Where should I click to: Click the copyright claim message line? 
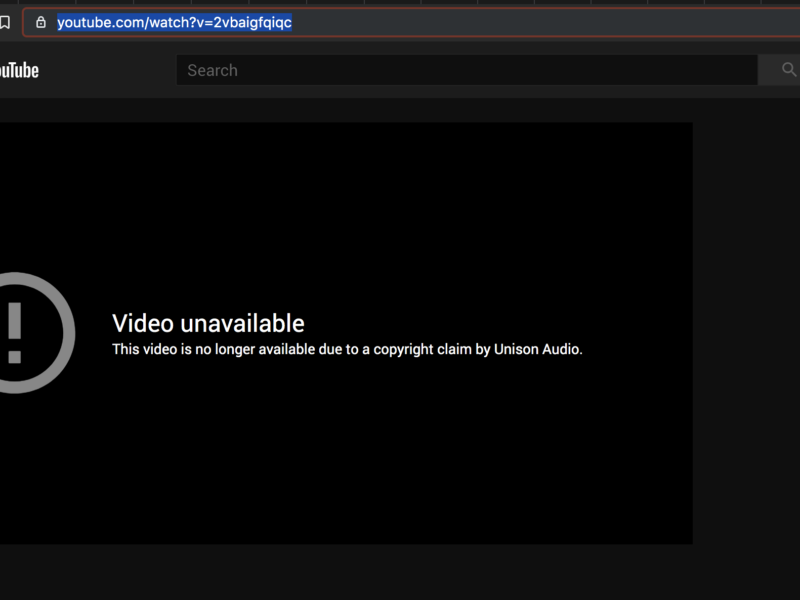point(346,349)
